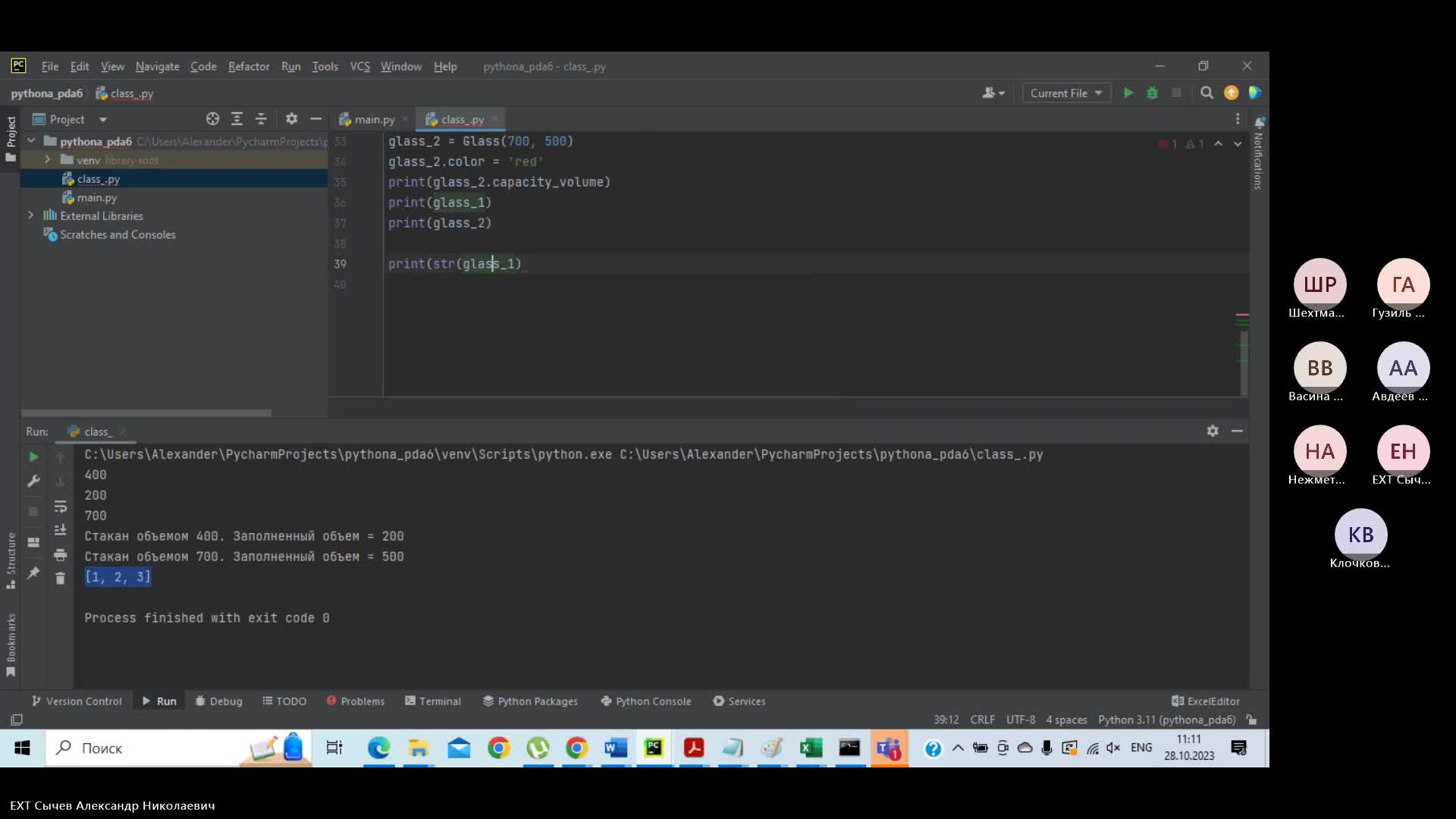
Task: Hide the Run tool window
Action: pos(1237,431)
